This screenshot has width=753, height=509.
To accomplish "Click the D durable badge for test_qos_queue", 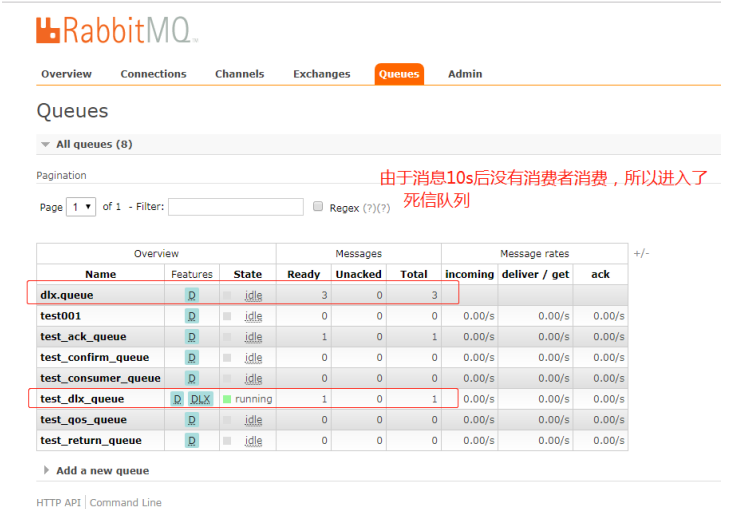I will click(192, 420).
